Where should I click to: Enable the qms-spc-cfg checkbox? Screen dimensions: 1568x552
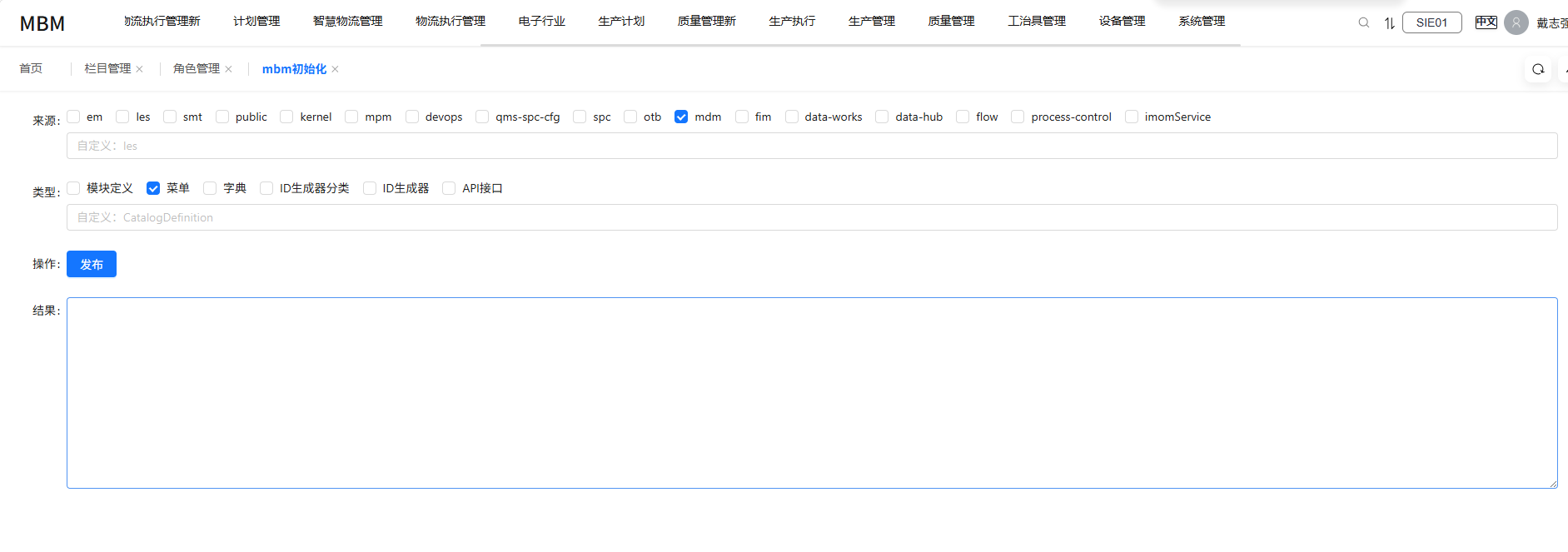click(482, 117)
